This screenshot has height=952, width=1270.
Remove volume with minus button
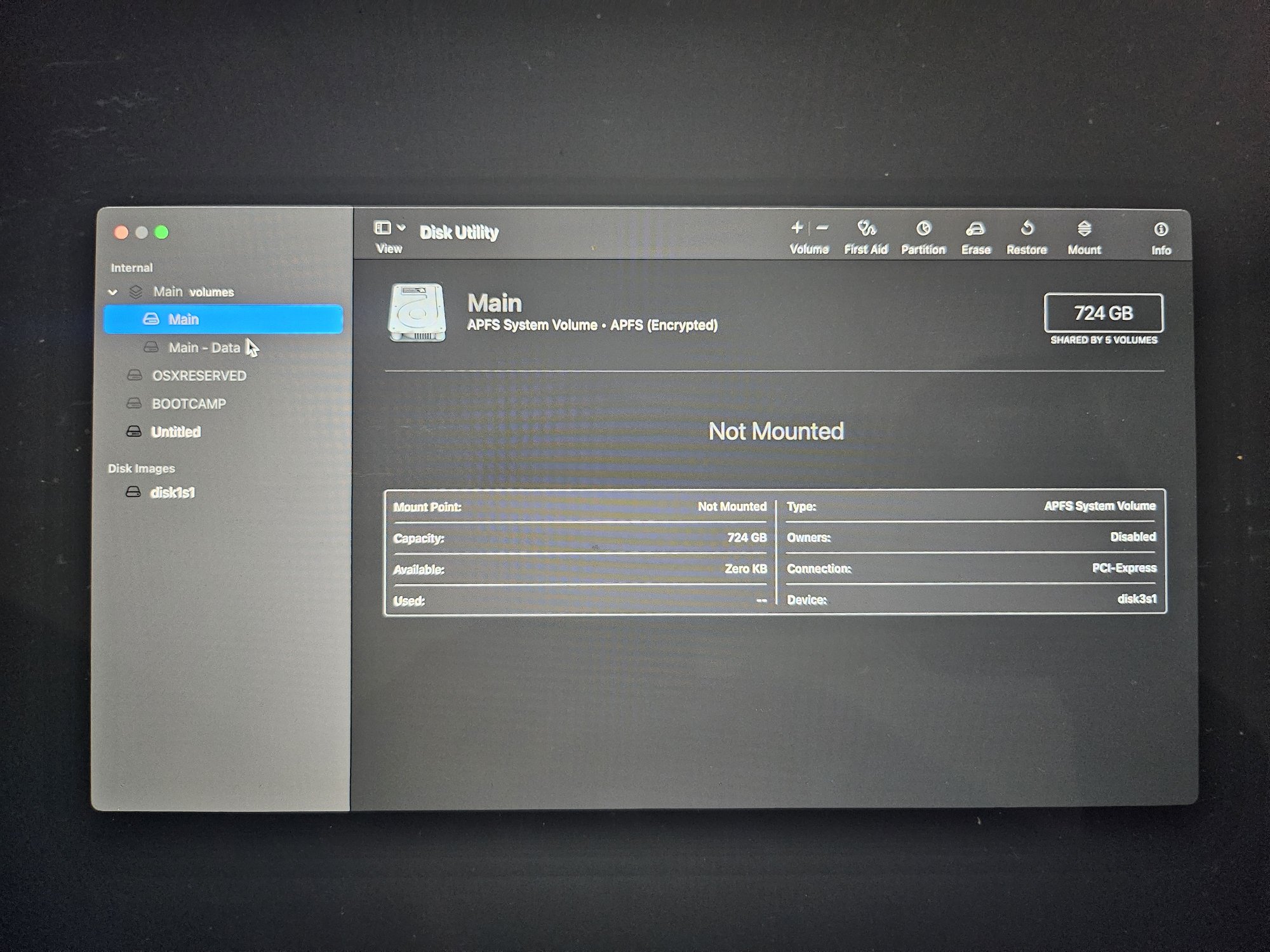(822, 228)
